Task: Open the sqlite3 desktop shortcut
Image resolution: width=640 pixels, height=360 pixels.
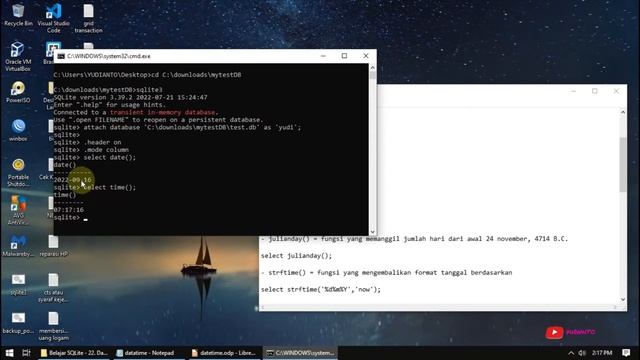Action: coord(18,284)
